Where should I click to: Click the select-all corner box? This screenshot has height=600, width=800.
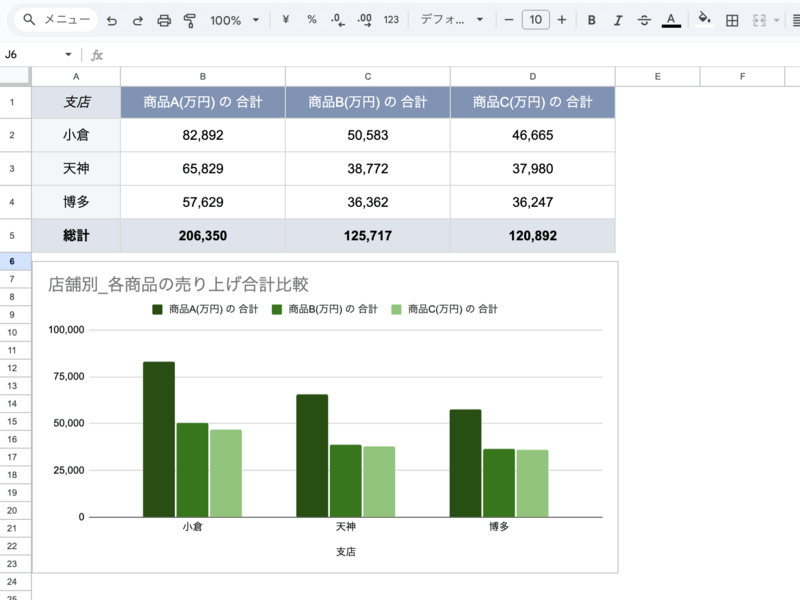pos(15,76)
